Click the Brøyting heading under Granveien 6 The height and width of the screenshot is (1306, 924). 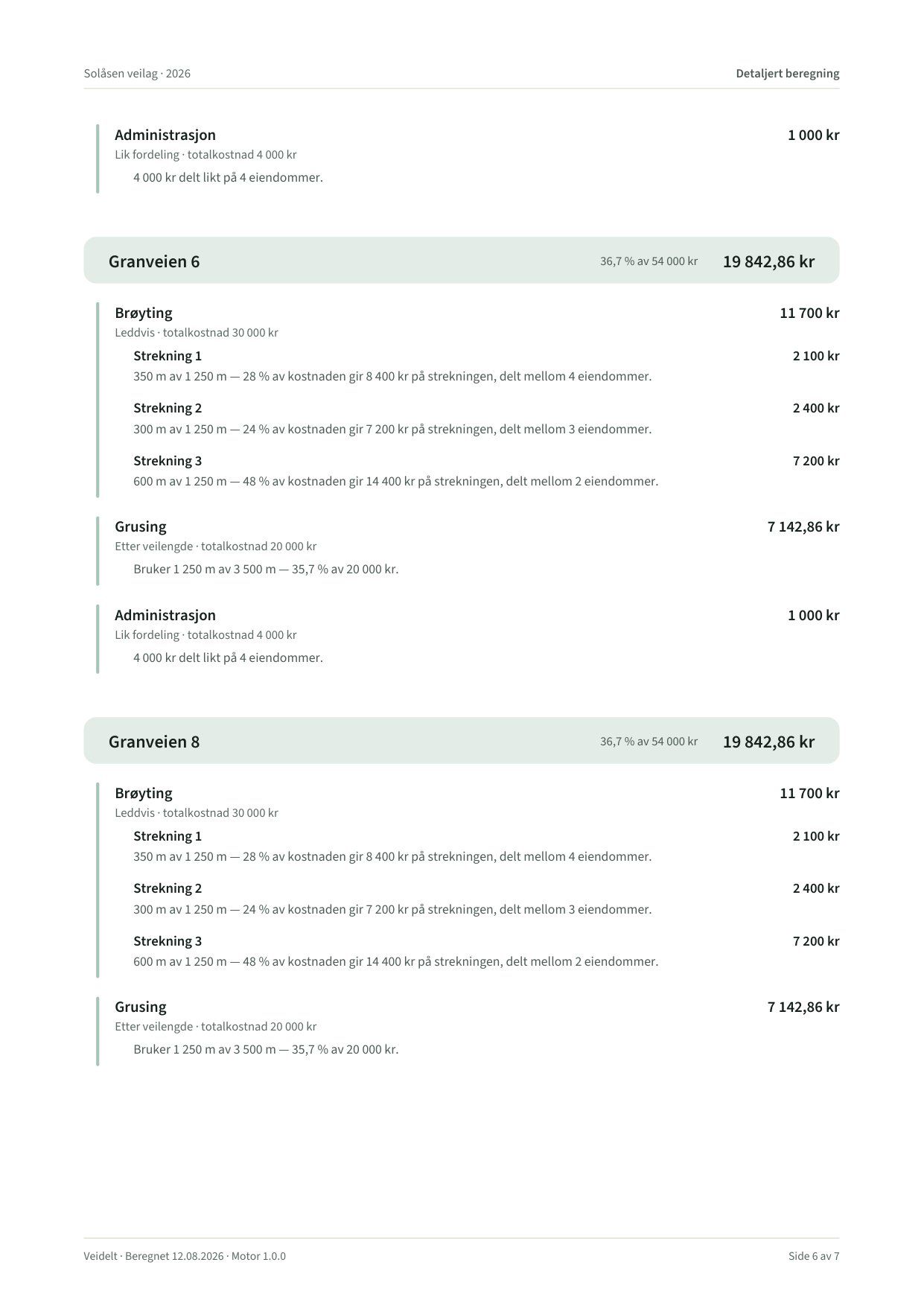click(144, 313)
